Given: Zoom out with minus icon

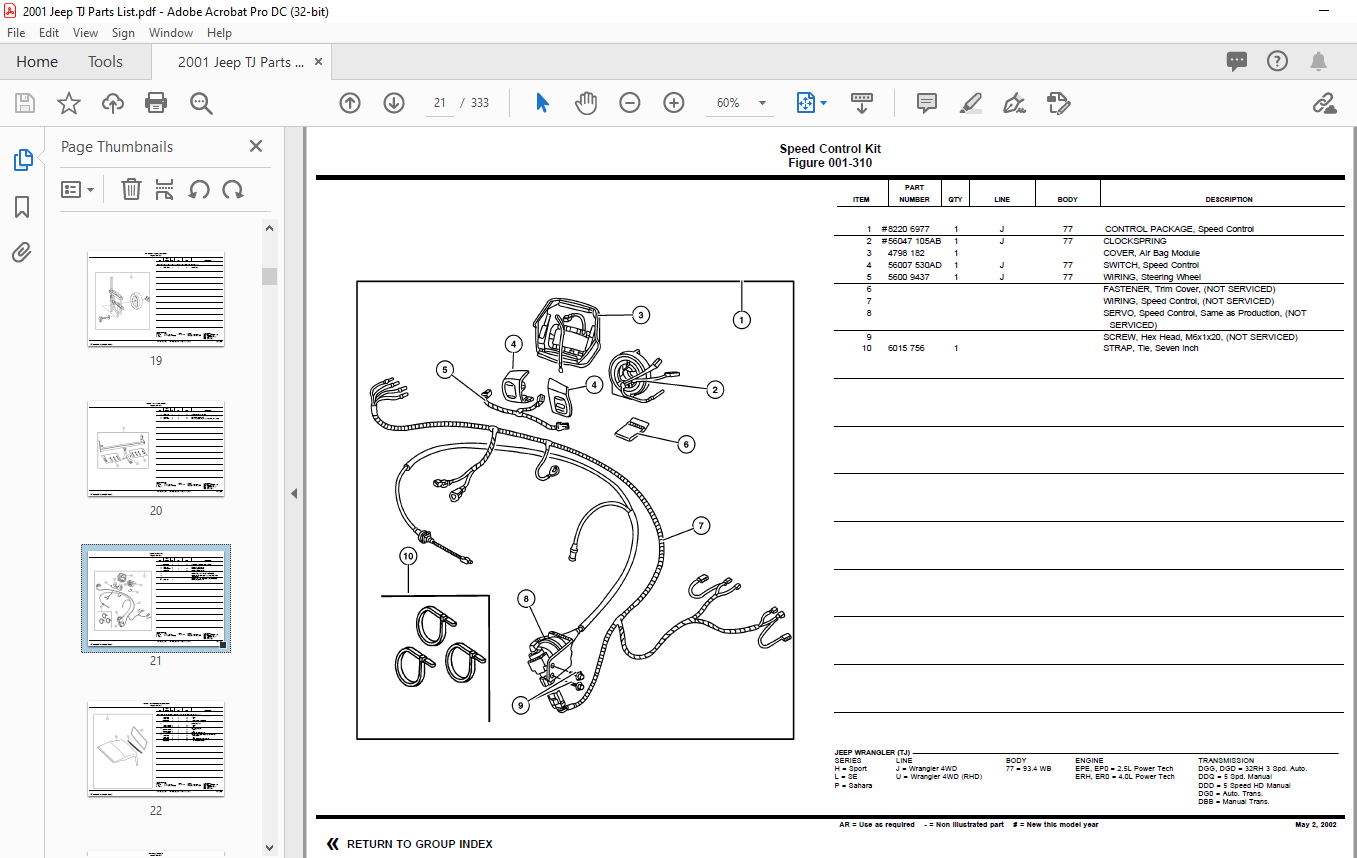Looking at the screenshot, I should click(630, 103).
